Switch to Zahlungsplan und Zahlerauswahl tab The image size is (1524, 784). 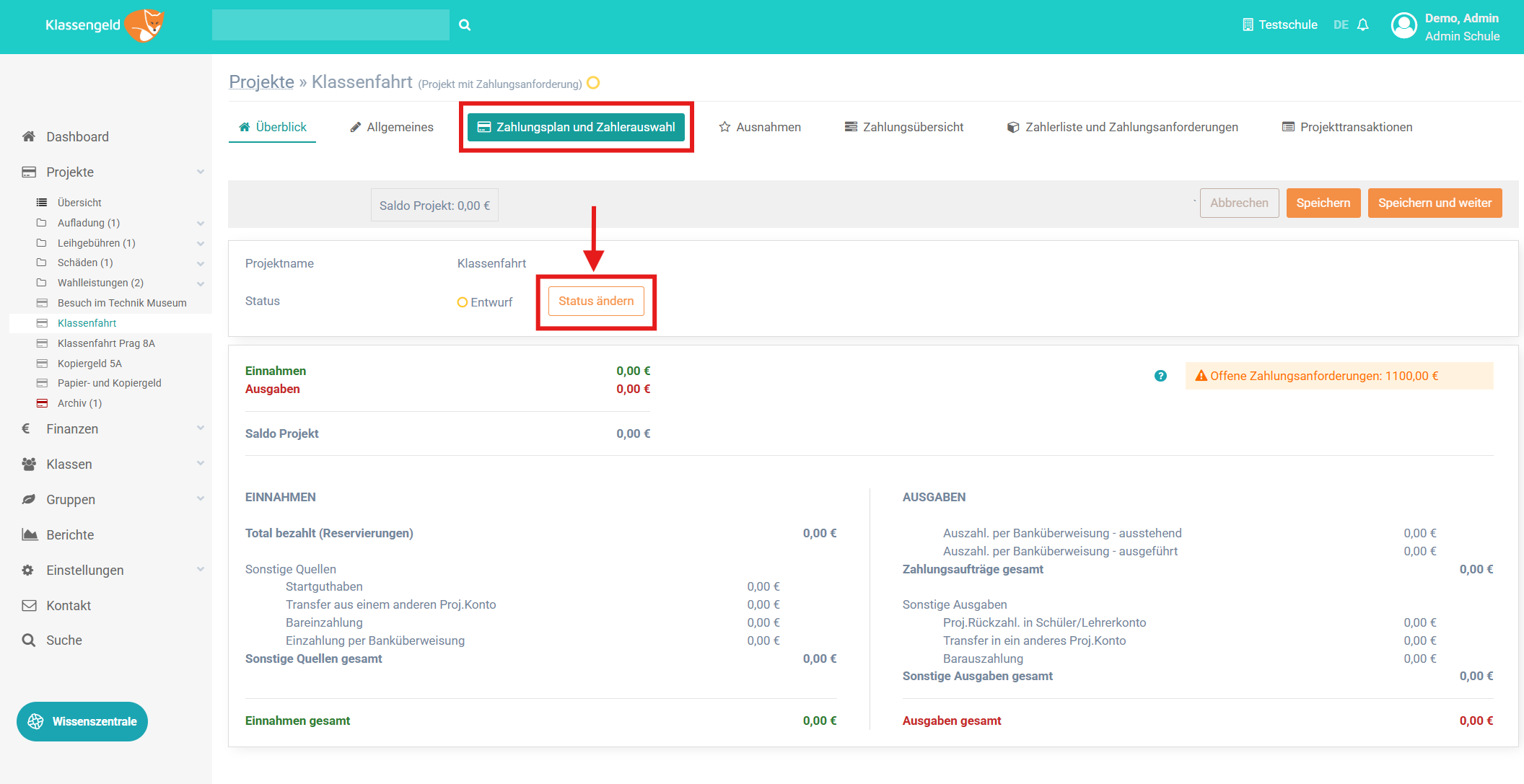tap(576, 128)
